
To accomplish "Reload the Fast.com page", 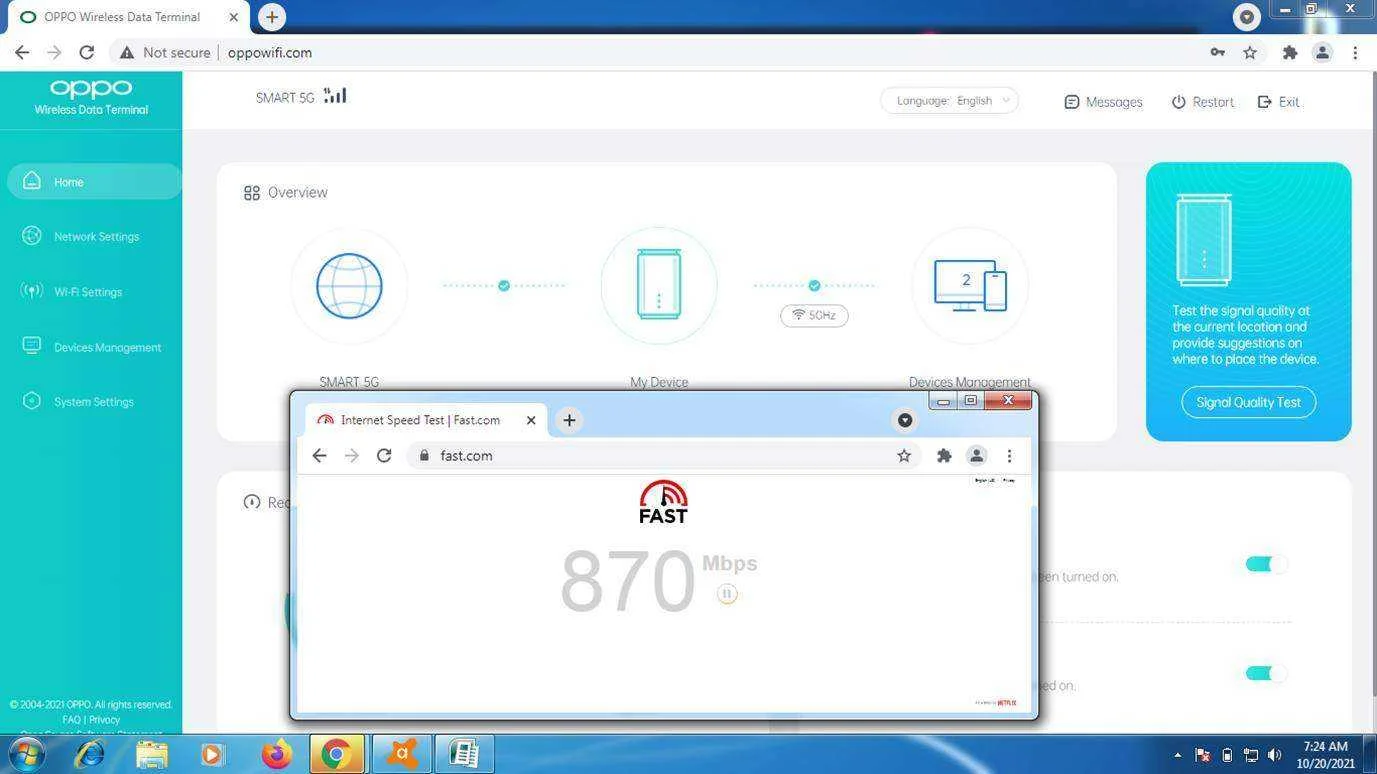I will pyautogui.click(x=384, y=456).
